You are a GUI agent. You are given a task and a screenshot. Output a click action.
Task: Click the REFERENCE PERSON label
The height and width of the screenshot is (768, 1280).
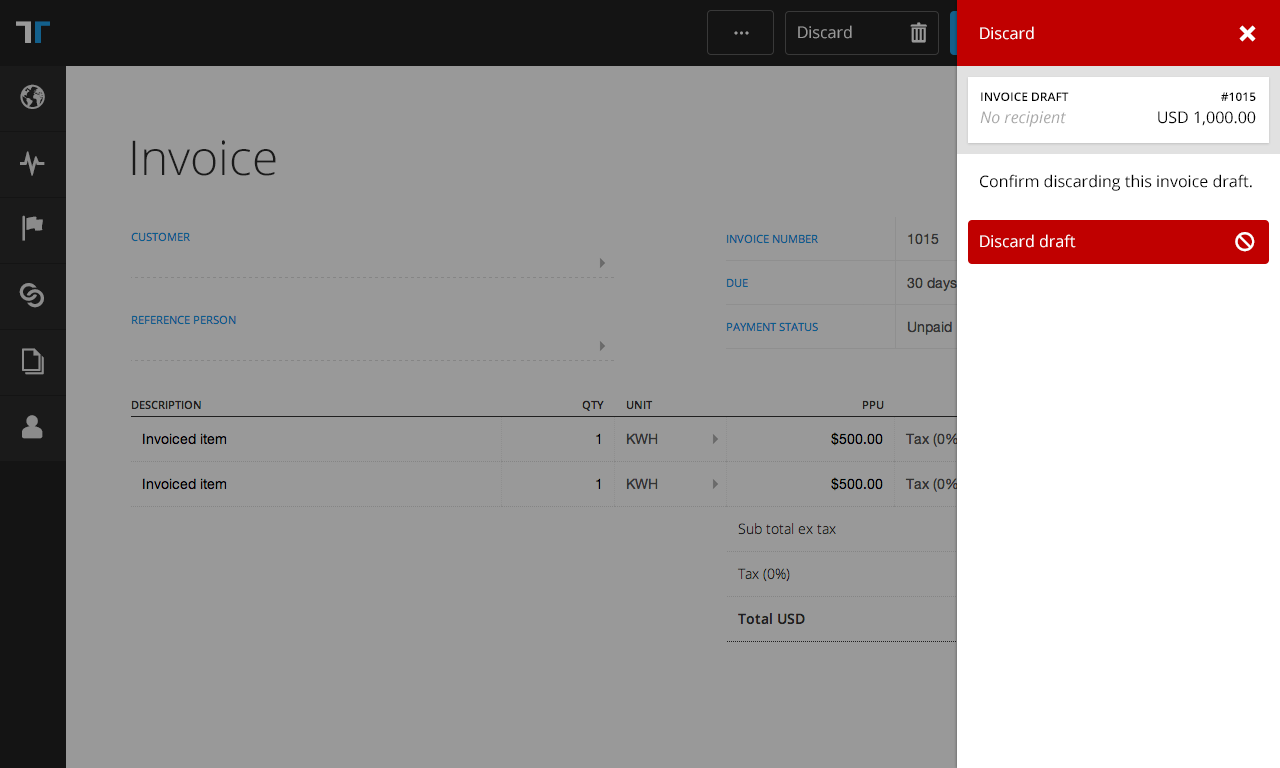(184, 320)
